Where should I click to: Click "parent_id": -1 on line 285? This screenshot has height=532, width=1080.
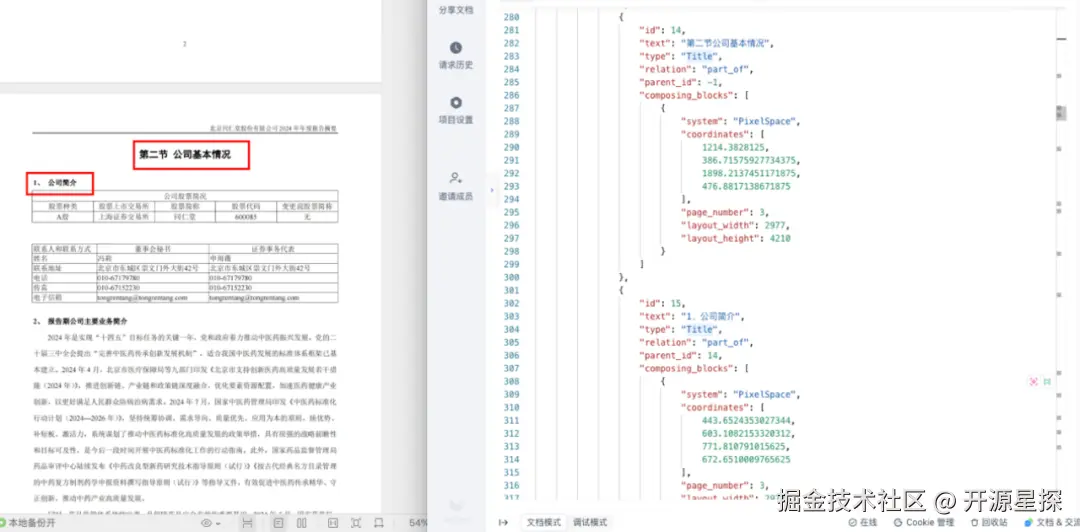coord(683,83)
